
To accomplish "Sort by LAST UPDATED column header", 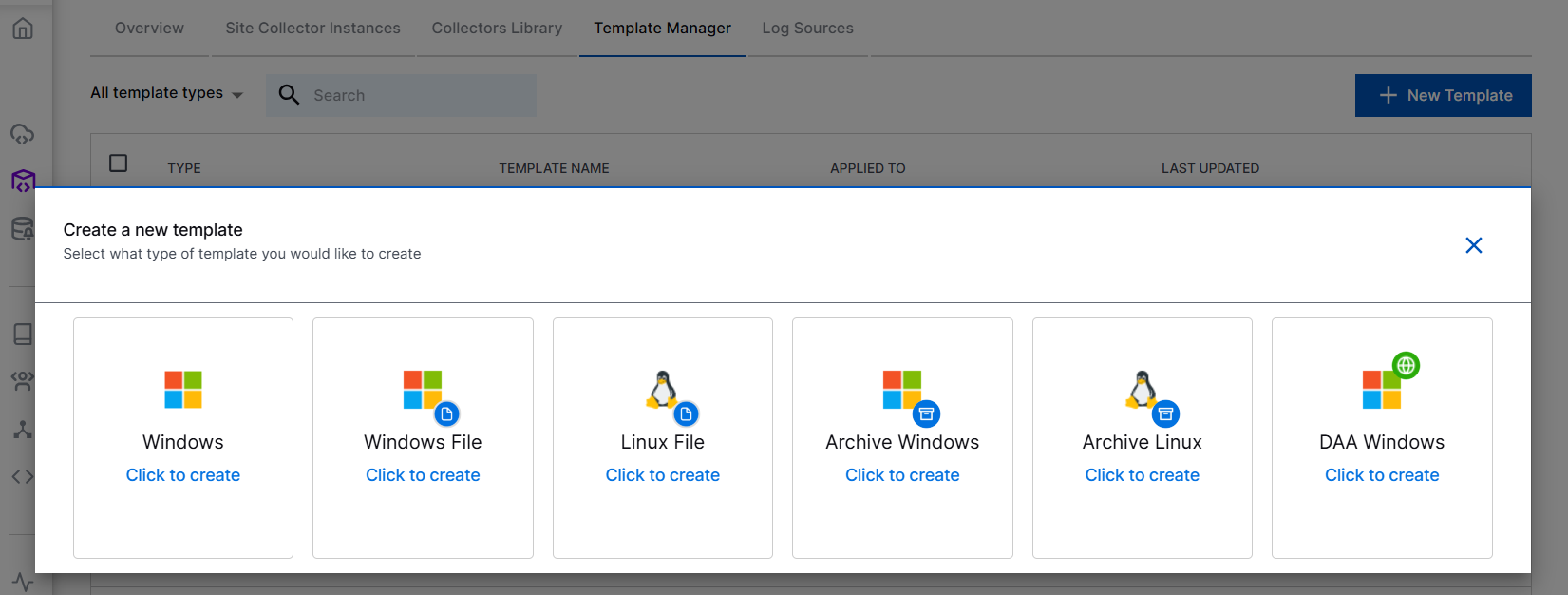I will pyautogui.click(x=1210, y=168).
